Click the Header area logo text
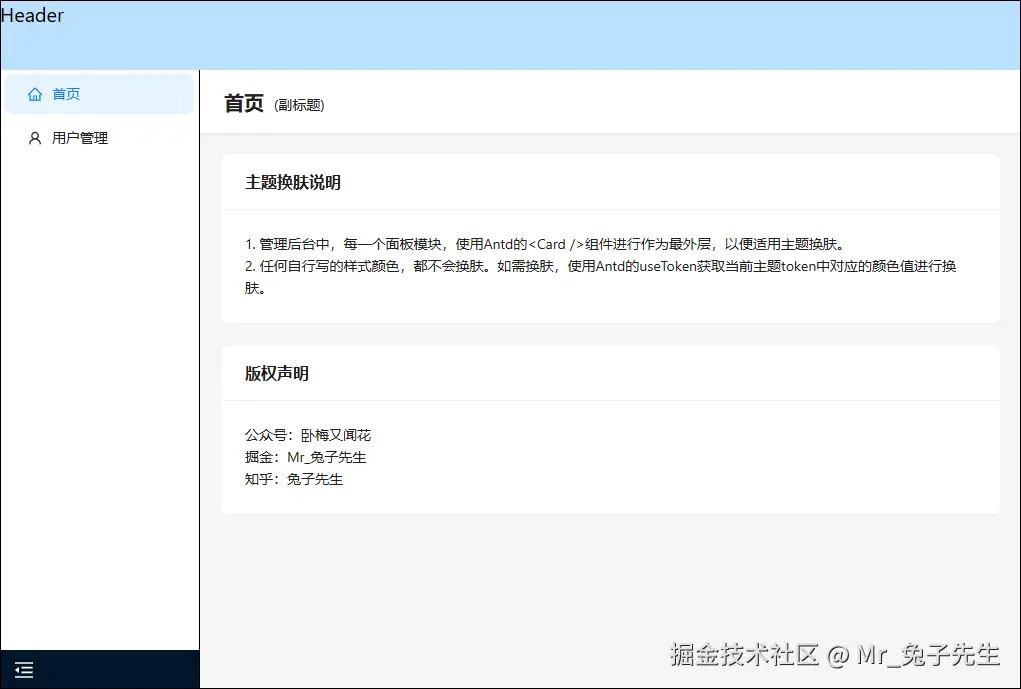 33,15
